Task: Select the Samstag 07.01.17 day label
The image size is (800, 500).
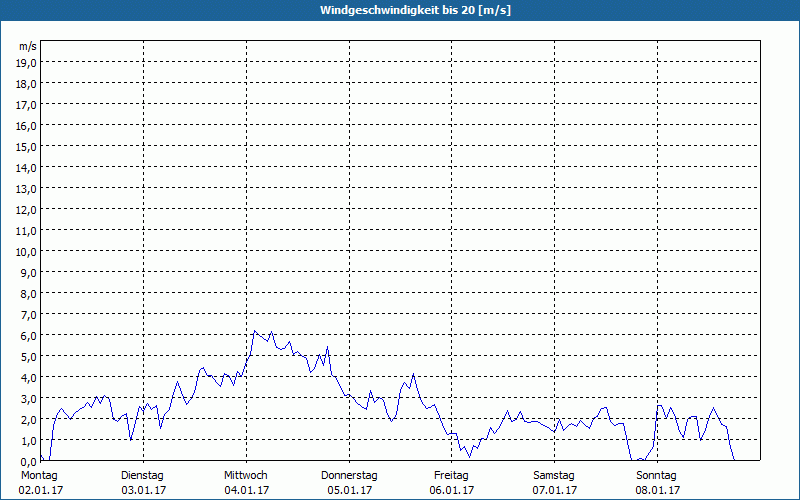Action: point(555,483)
